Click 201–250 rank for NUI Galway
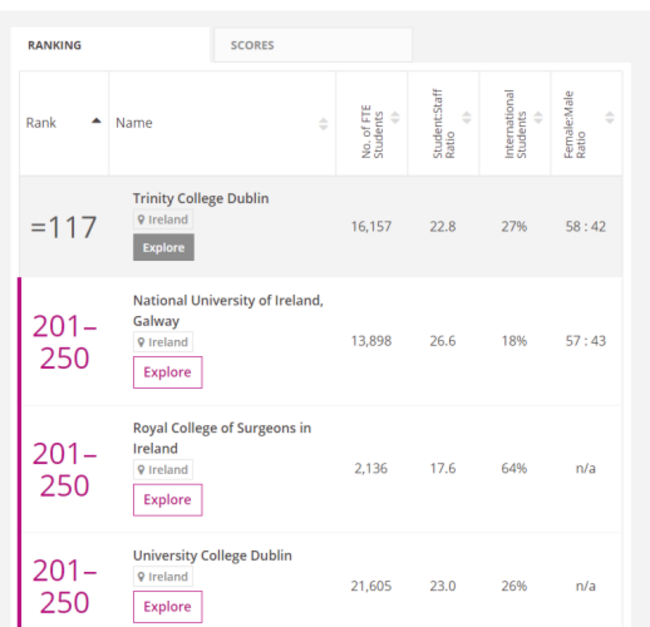650x627 pixels. pyautogui.click(x=64, y=342)
